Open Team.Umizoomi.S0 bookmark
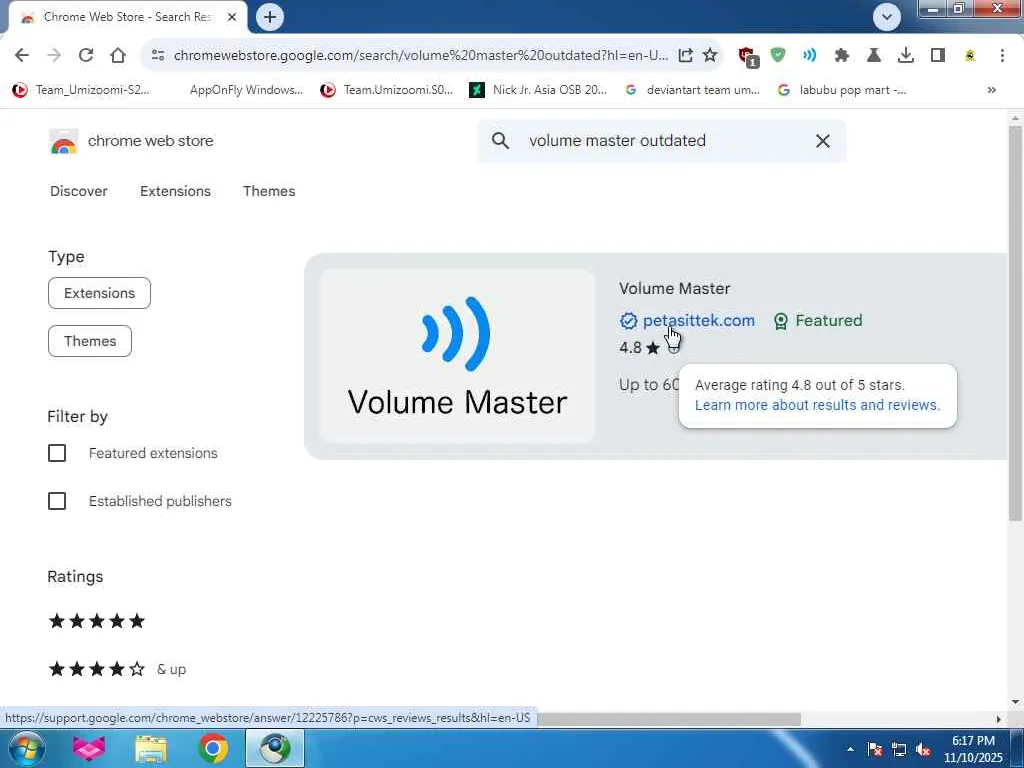 pyautogui.click(x=387, y=90)
